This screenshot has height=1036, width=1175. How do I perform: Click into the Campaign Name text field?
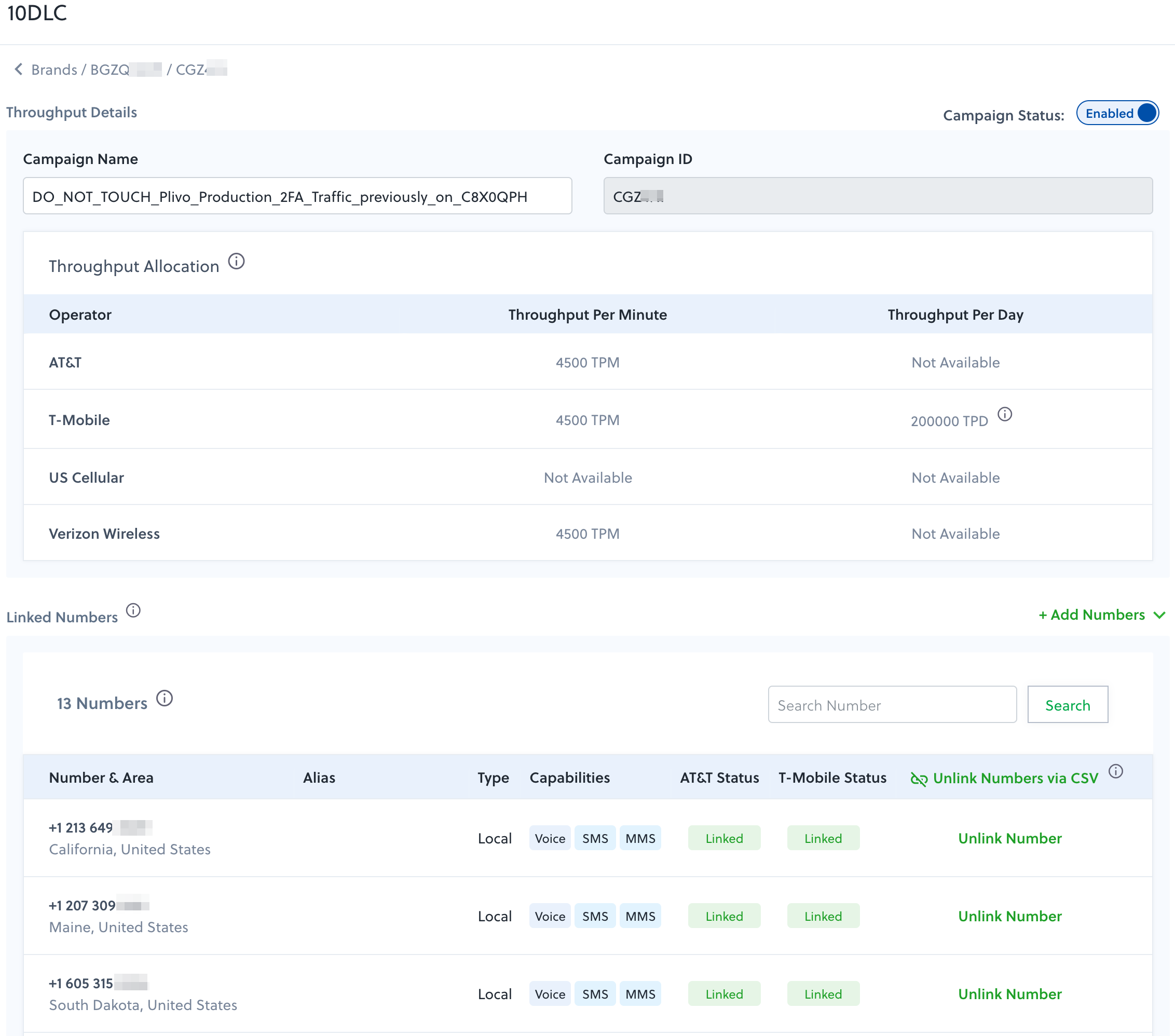tap(297, 197)
